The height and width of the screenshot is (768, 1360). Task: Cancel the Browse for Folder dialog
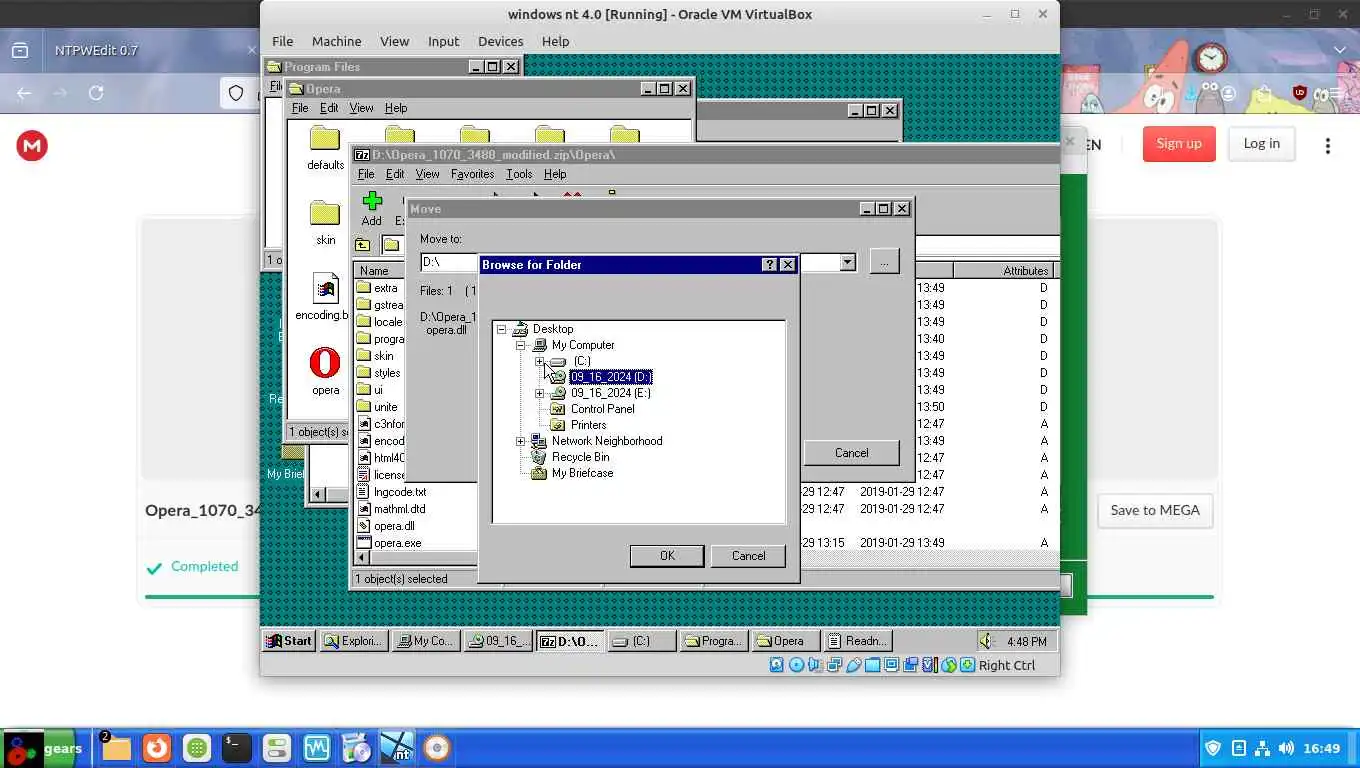748,556
